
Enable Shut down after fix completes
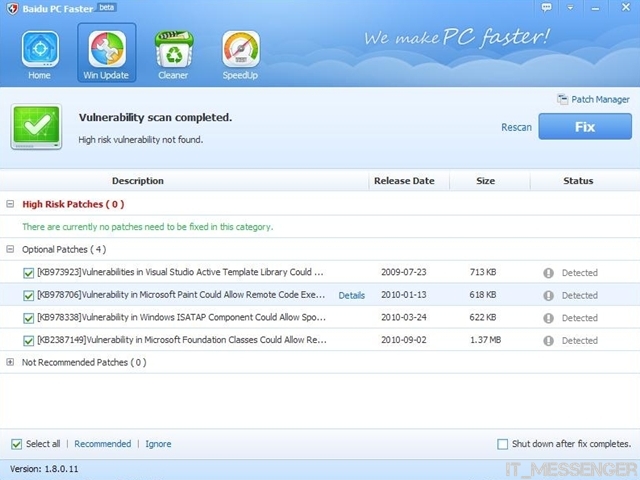coord(502,444)
